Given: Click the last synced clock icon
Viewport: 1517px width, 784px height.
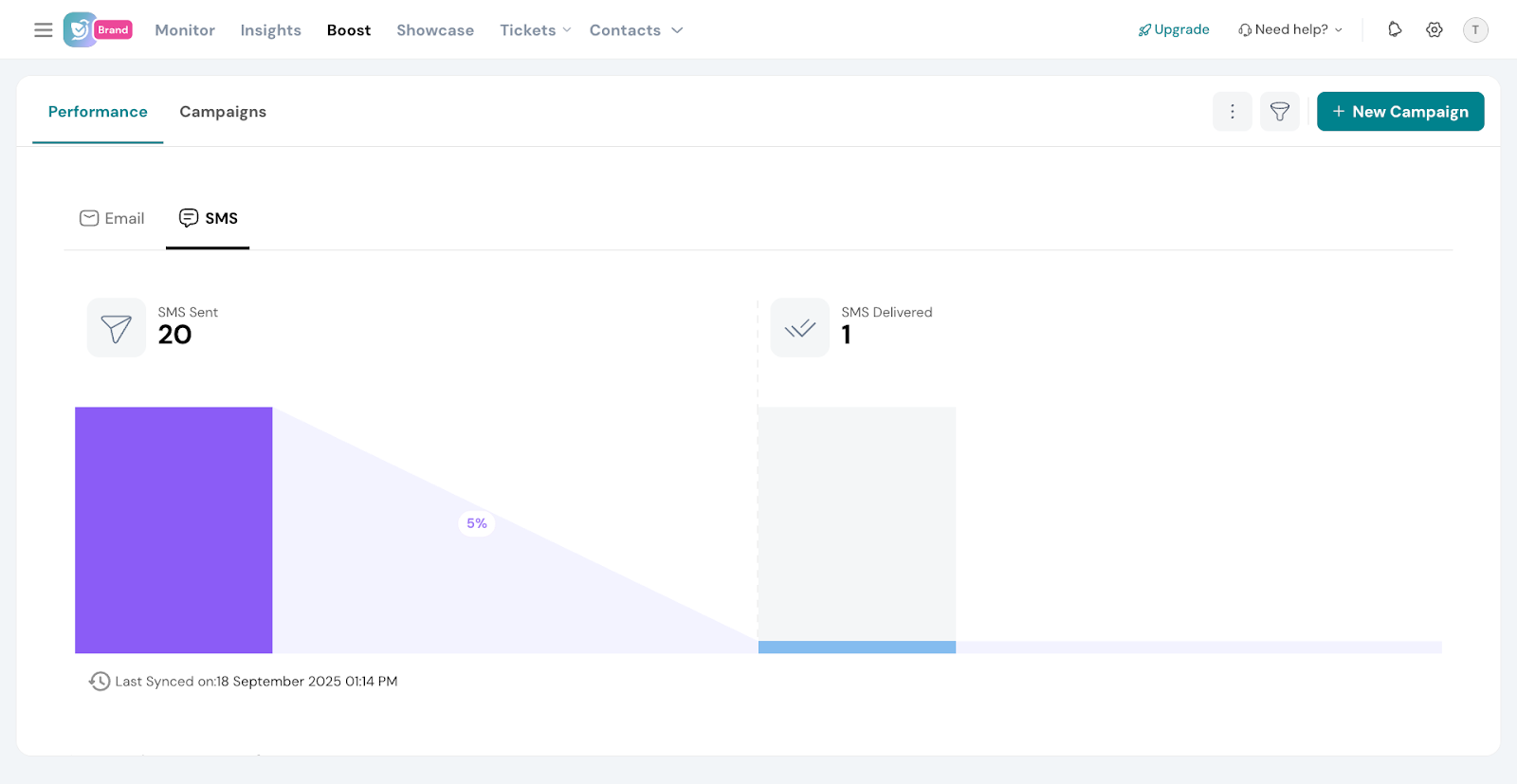Looking at the screenshot, I should [100, 682].
